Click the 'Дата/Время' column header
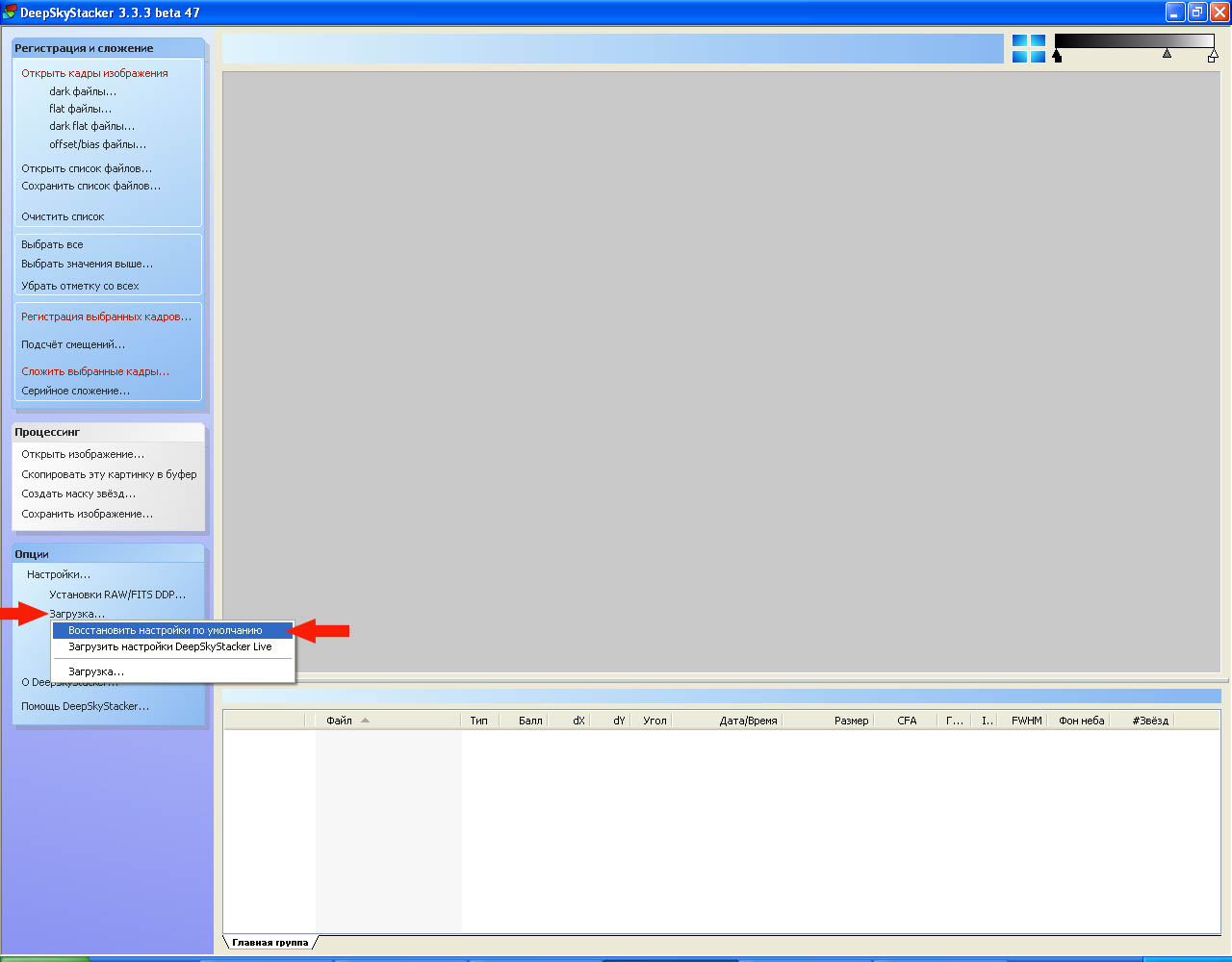The height and width of the screenshot is (962, 1232). pos(747,721)
